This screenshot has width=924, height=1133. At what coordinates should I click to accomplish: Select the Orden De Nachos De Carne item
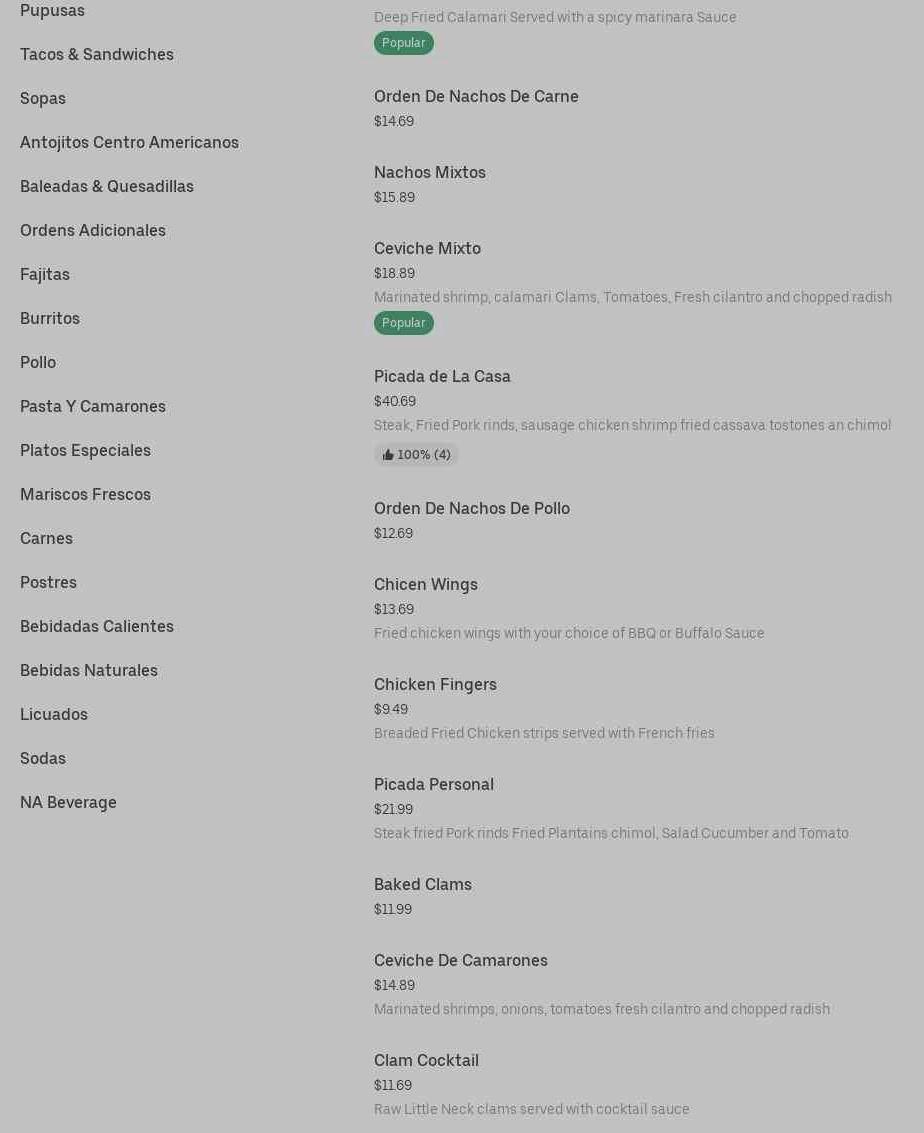pyautogui.click(x=476, y=96)
